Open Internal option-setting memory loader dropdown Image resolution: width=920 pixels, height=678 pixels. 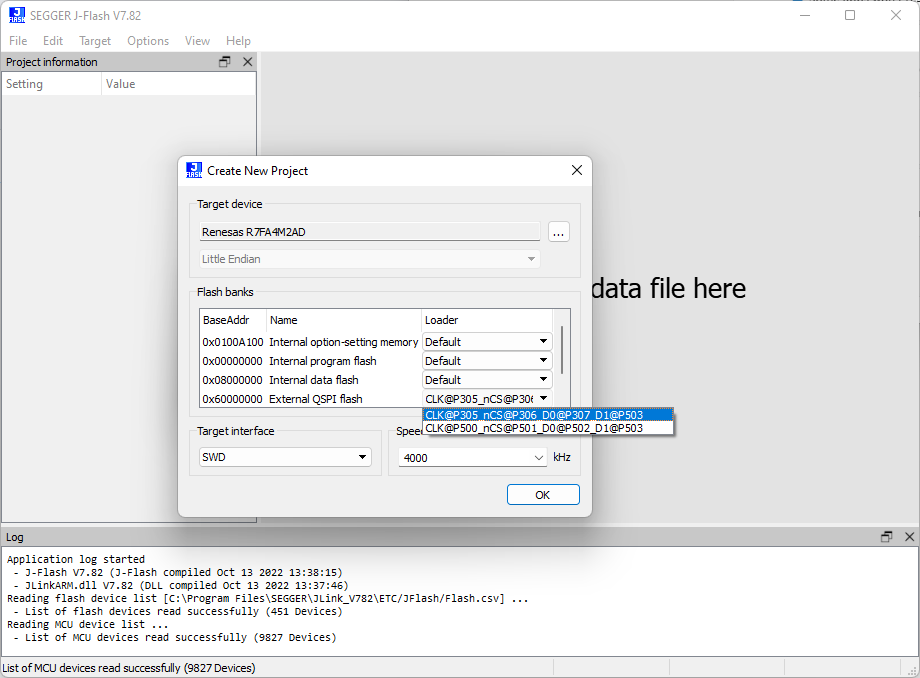pyautogui.click(x=487, y=342)
